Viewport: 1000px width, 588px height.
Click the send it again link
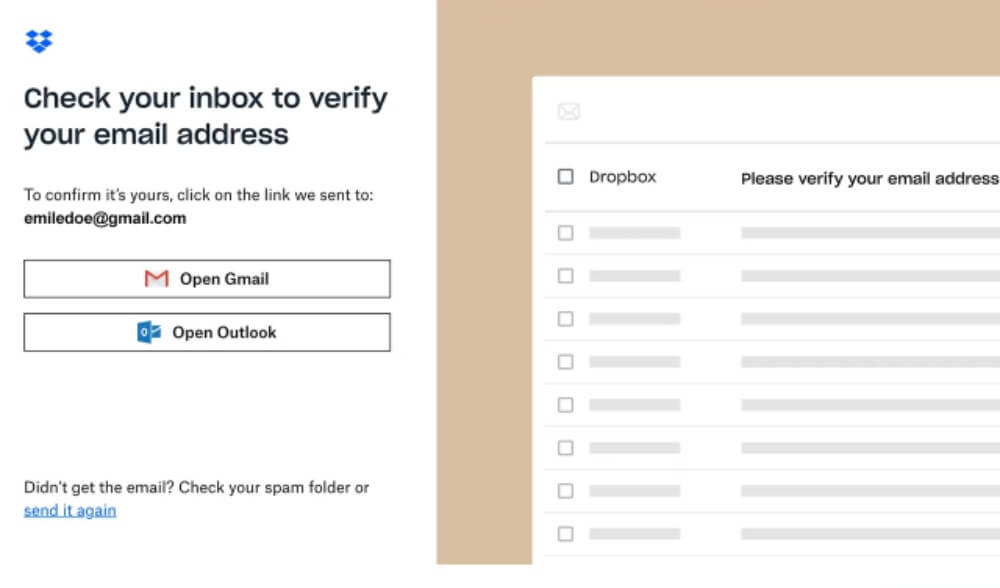tap(70, 510)
